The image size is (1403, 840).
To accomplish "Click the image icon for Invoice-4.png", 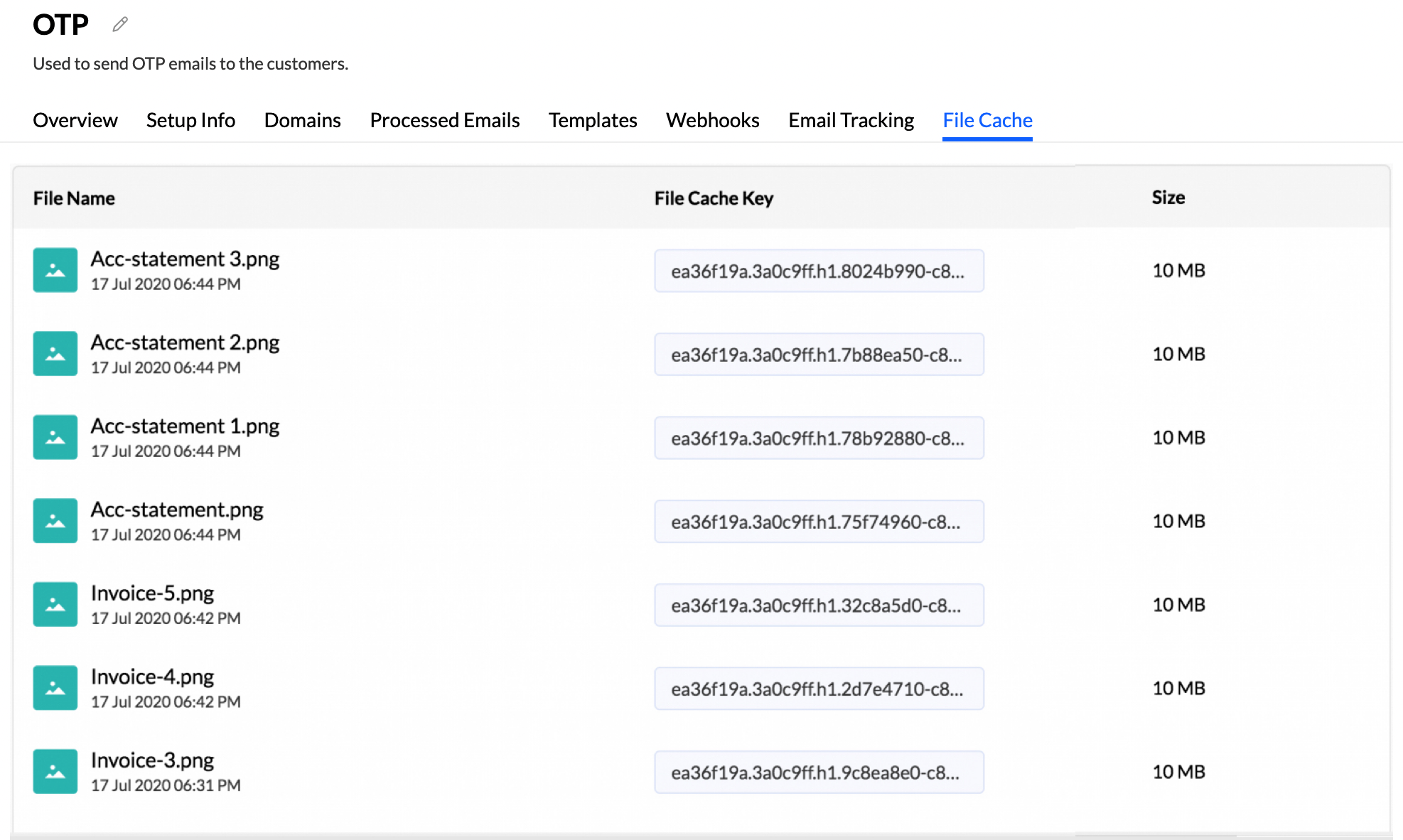I will 55,687.
